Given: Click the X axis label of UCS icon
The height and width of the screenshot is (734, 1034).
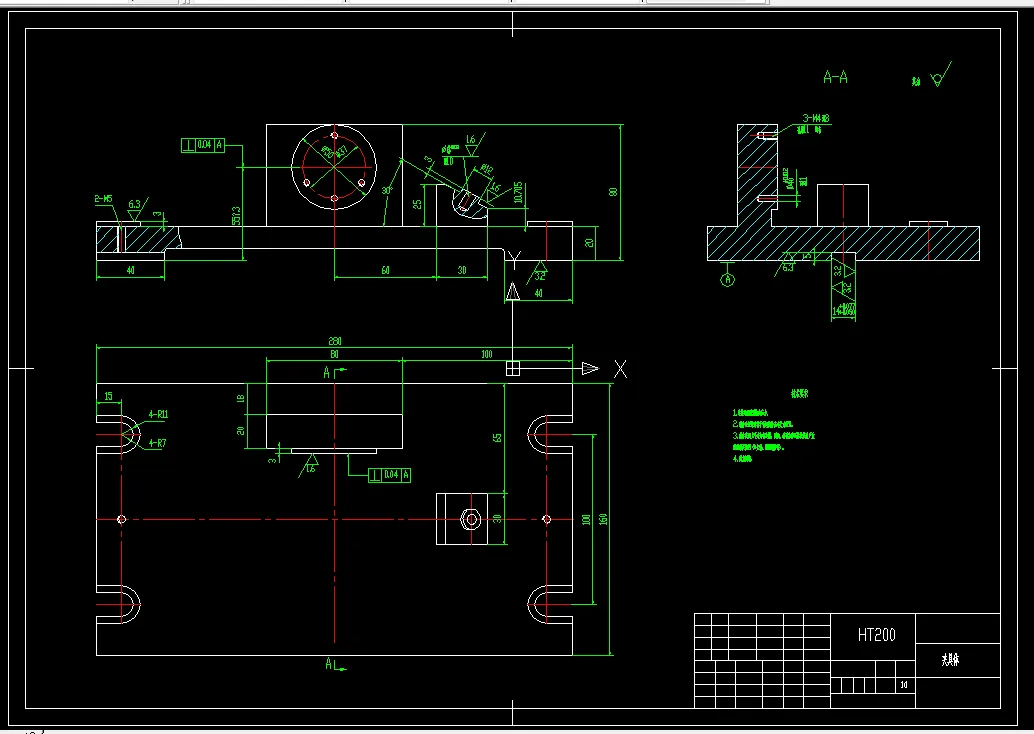Looking at the screenshot, I should point(620,369).
